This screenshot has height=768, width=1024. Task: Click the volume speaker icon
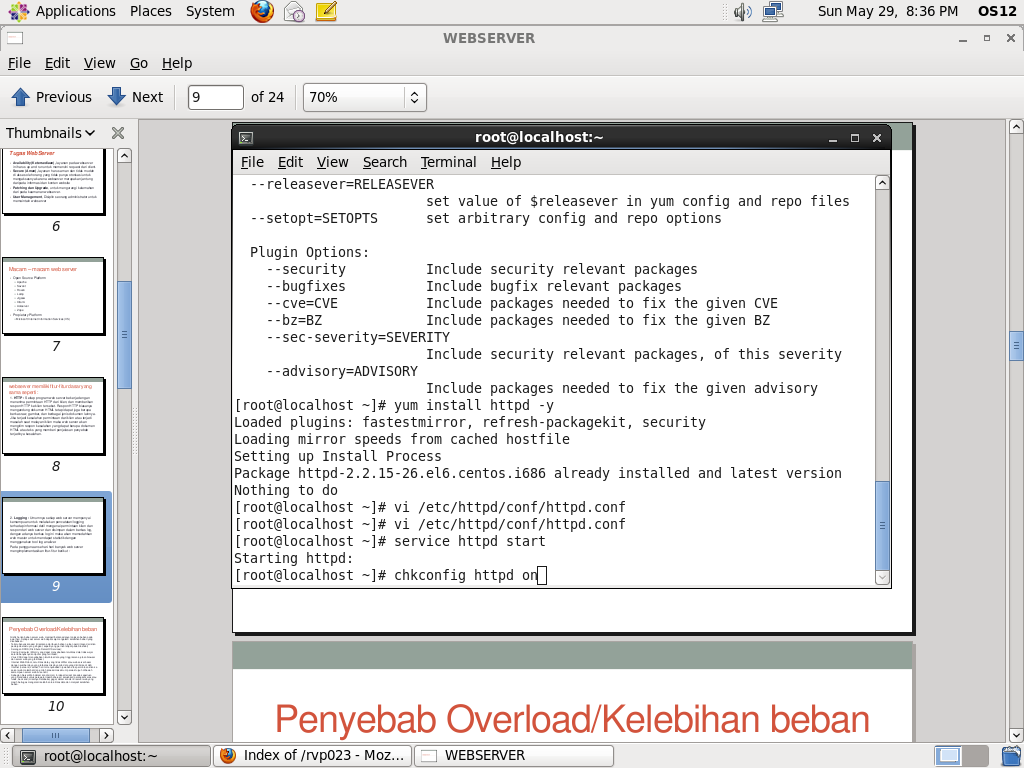(x=742, y=11)
